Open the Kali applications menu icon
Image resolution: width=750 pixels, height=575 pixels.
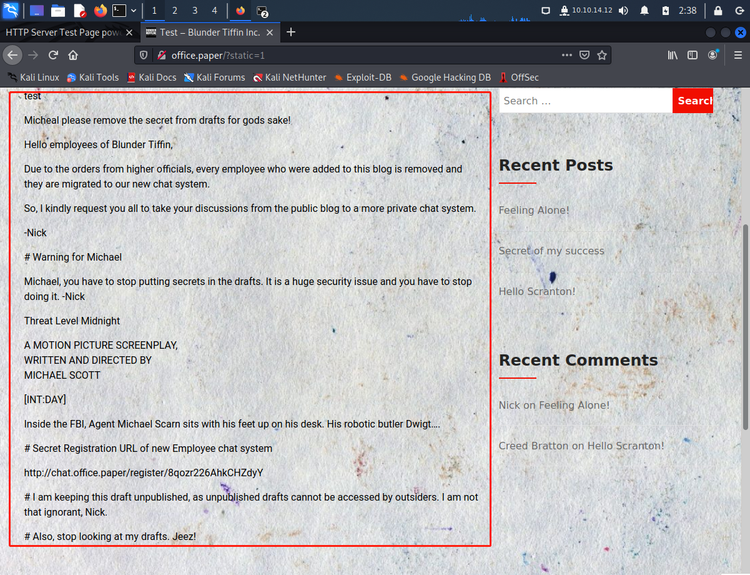click(10, 10)
